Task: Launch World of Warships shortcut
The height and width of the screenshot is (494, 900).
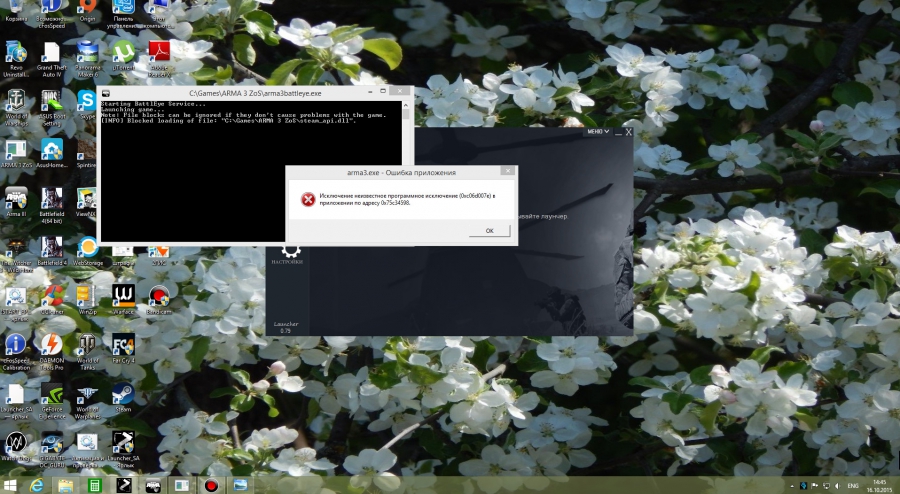Action: pos(16,109)
